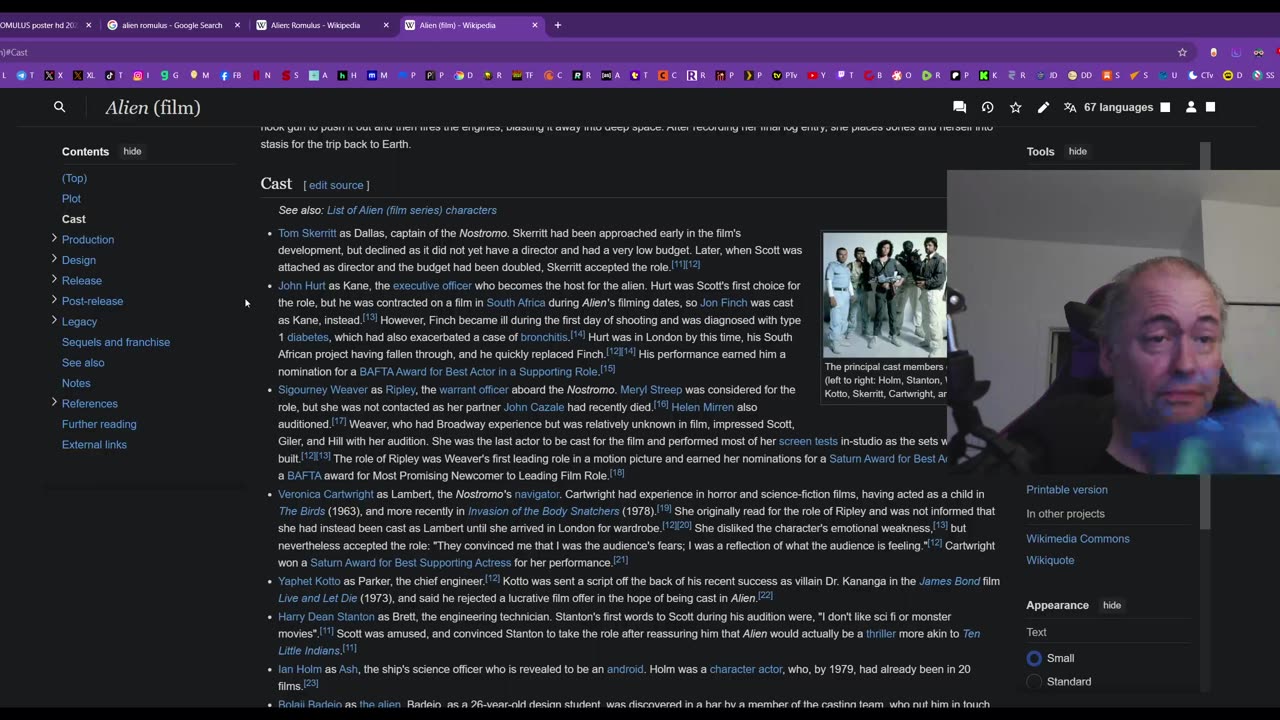
Task: Open the 'Wikimedia Commons' link
Action: pos(1077,538)
